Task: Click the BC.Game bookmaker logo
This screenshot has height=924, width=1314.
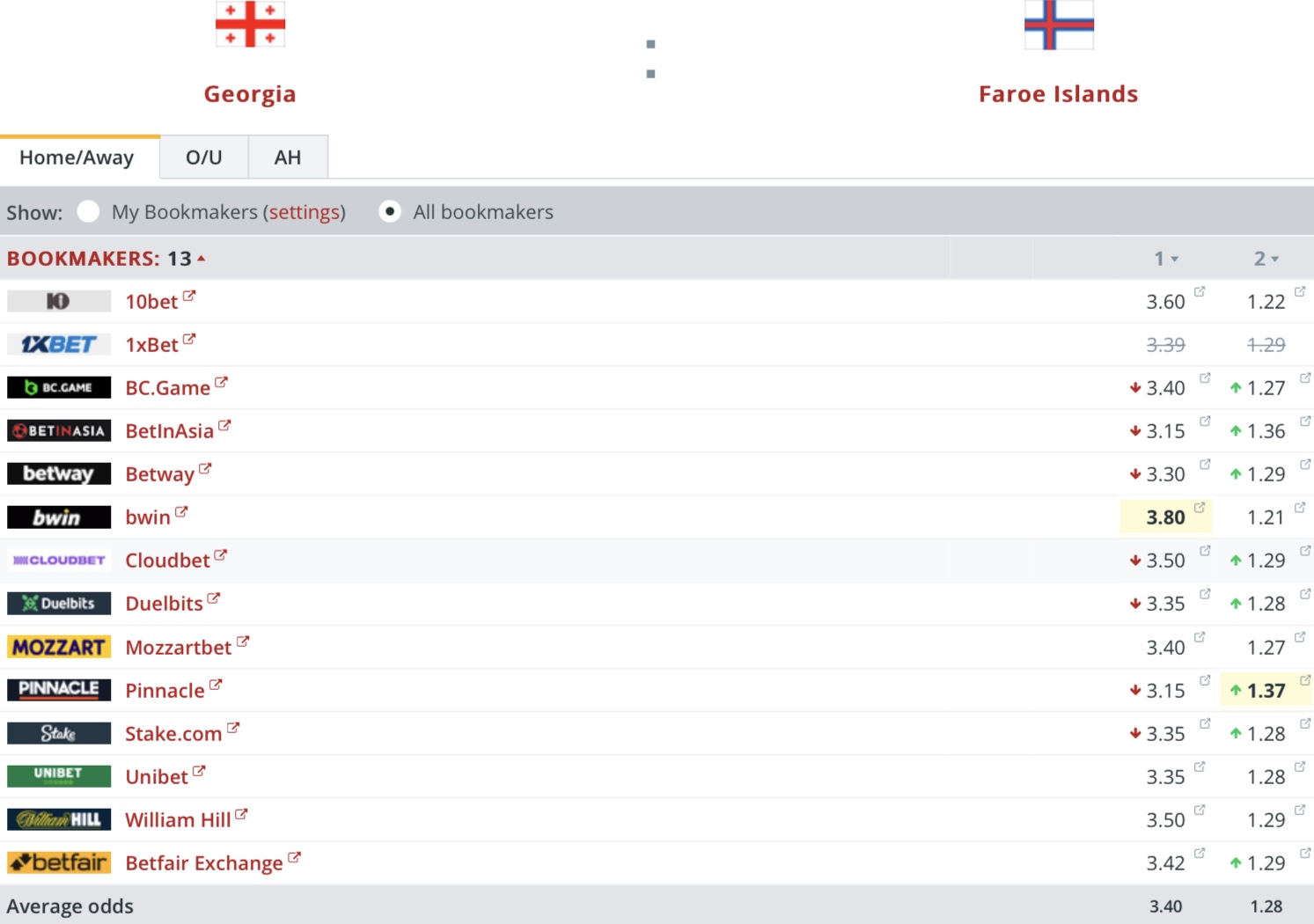Action: point(59,387)
